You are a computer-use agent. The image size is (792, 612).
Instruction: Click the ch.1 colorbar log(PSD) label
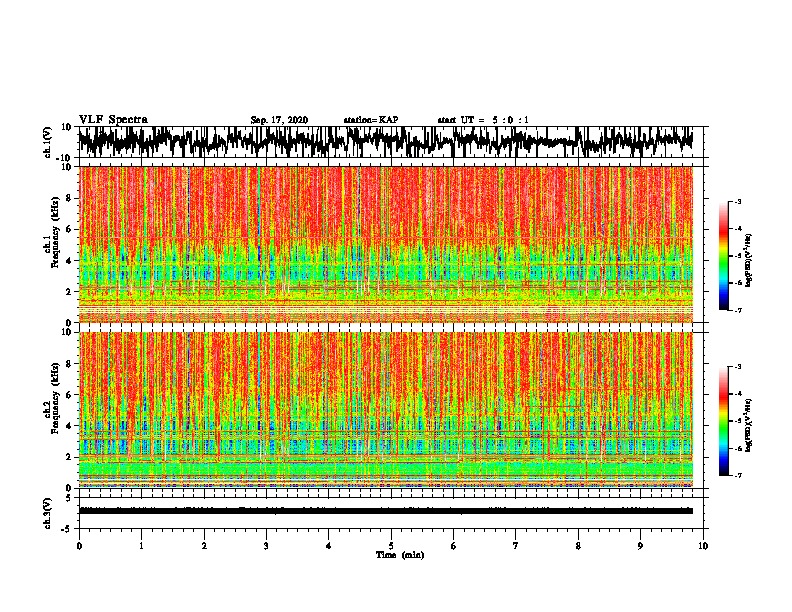point(749,260)
